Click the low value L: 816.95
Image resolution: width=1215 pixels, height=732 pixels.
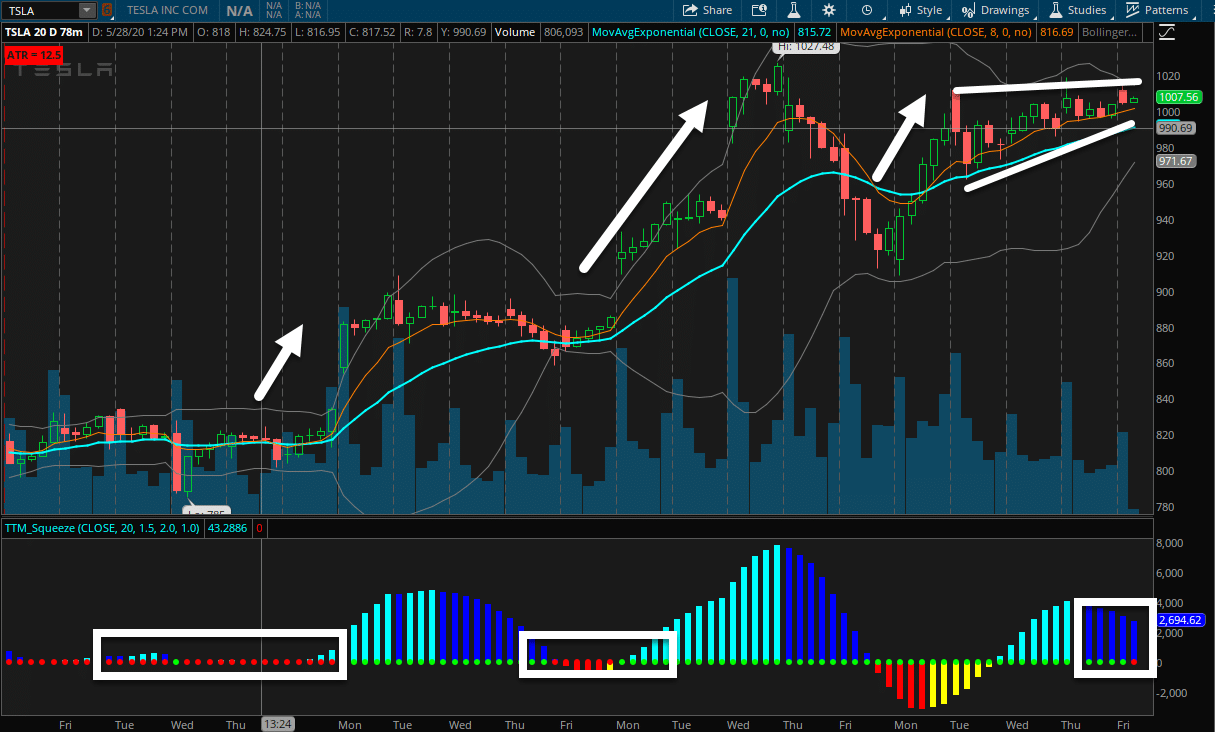pyautogui.click(x=320, y=32)
